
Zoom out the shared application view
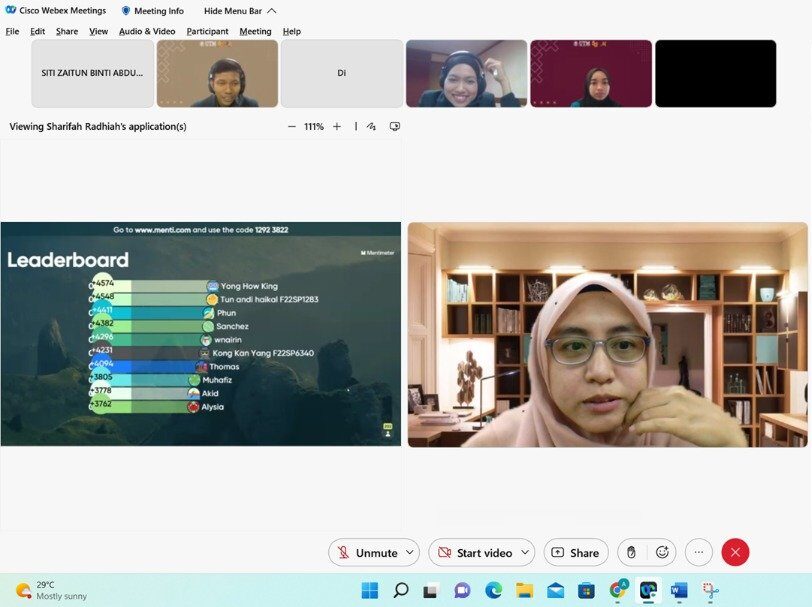pos(291,127)
